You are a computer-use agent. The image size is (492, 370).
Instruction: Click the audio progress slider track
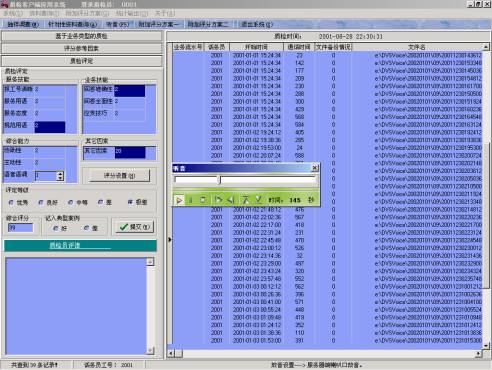(245, 180)
